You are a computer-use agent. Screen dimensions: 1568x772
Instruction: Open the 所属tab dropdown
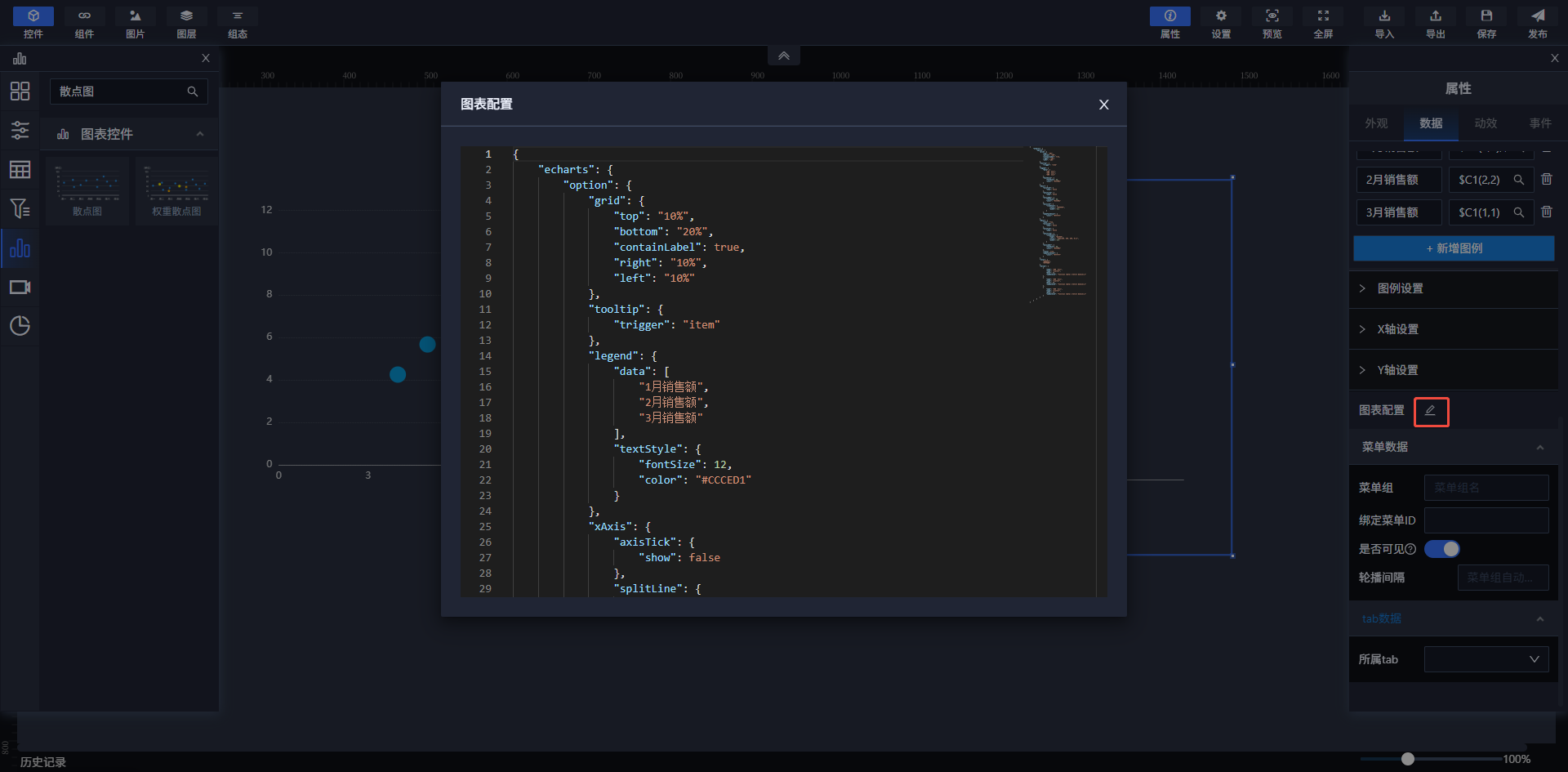(x=1486, y=659)
